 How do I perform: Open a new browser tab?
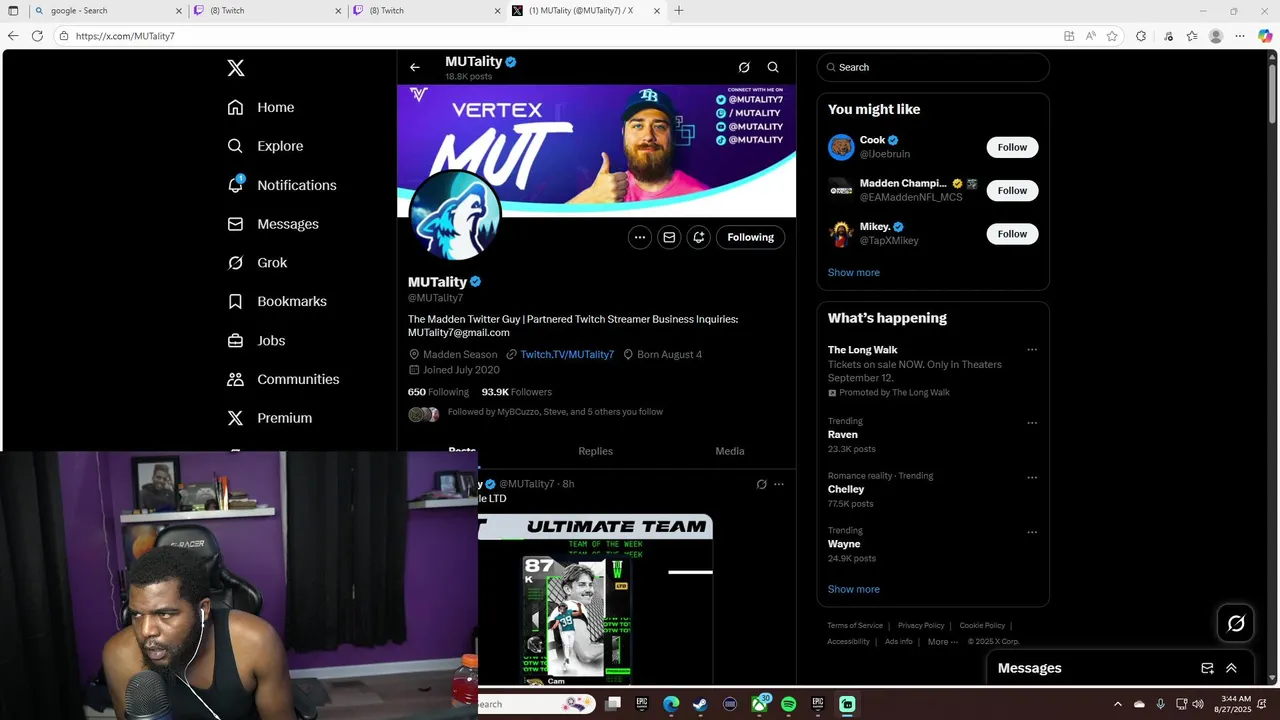(679, 11)
